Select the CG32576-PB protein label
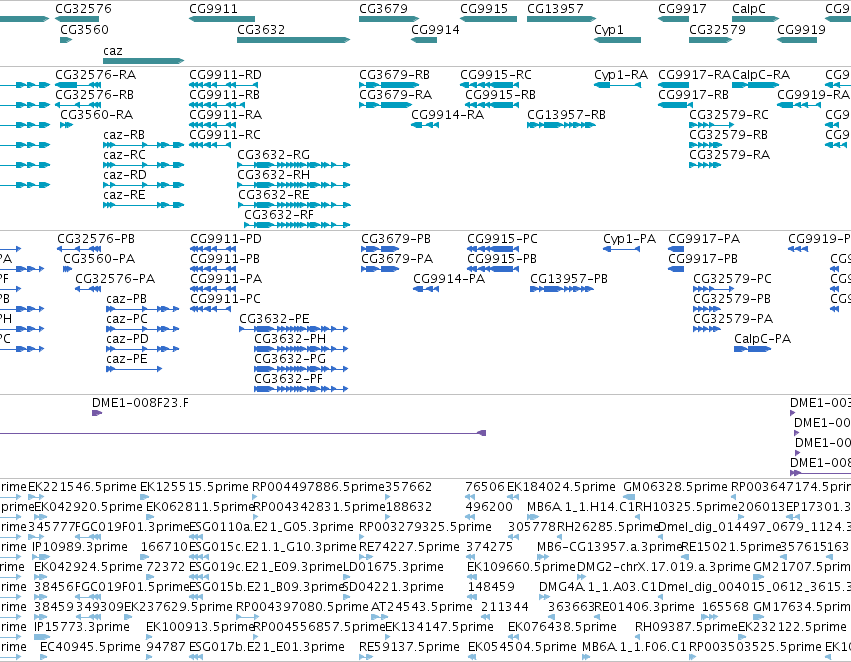 96,239
